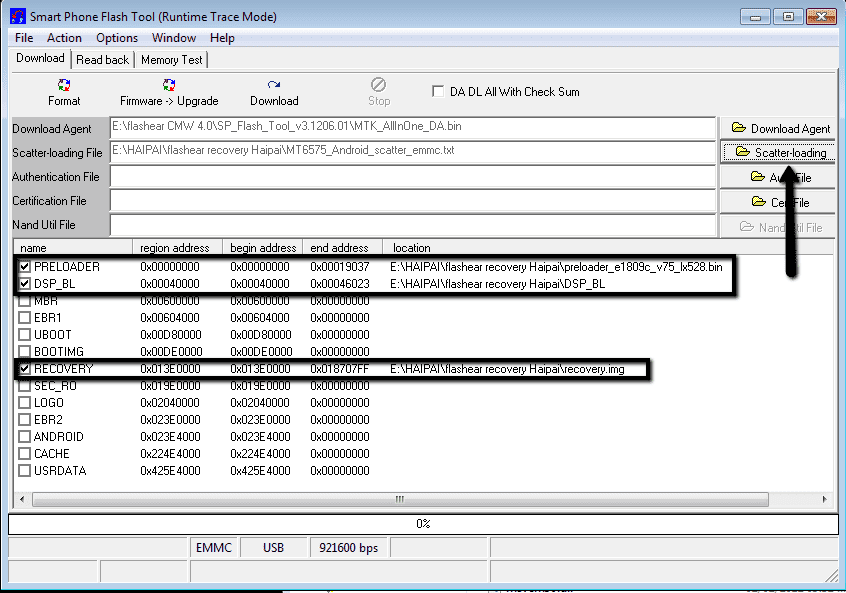Browse with the Download Agent folder button

point(780,128)
